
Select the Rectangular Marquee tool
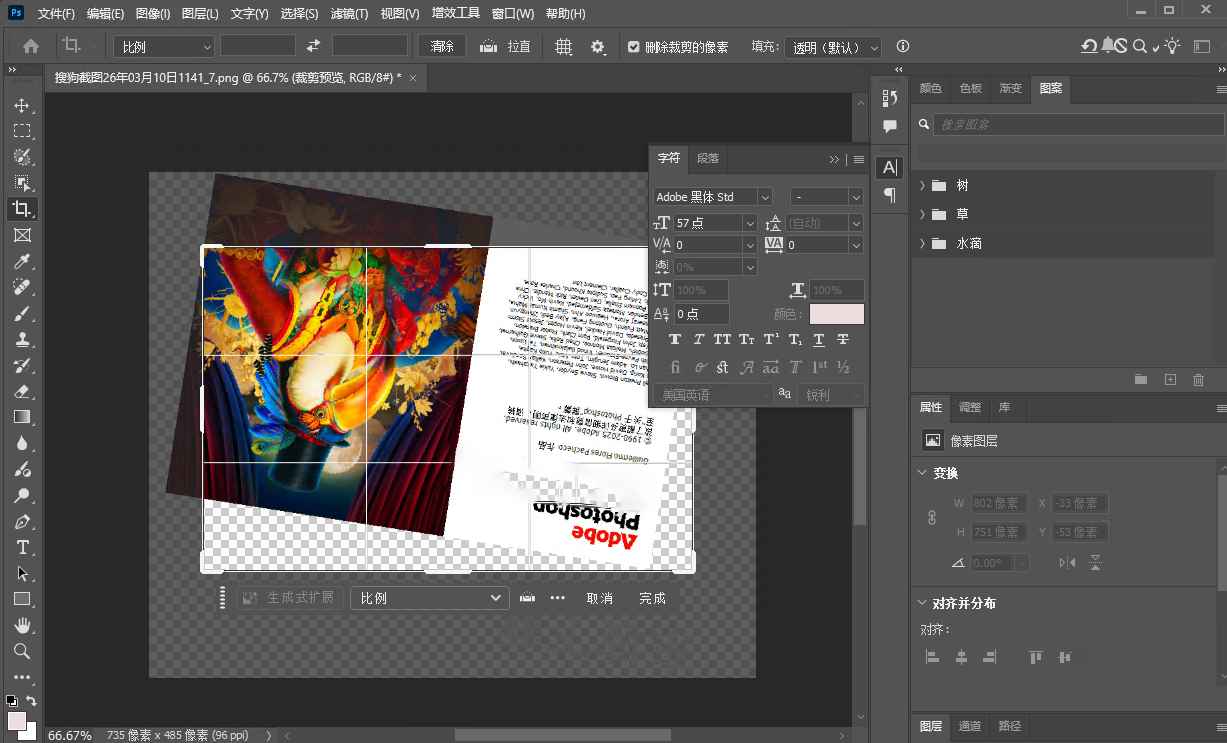(x=22, y=131)
